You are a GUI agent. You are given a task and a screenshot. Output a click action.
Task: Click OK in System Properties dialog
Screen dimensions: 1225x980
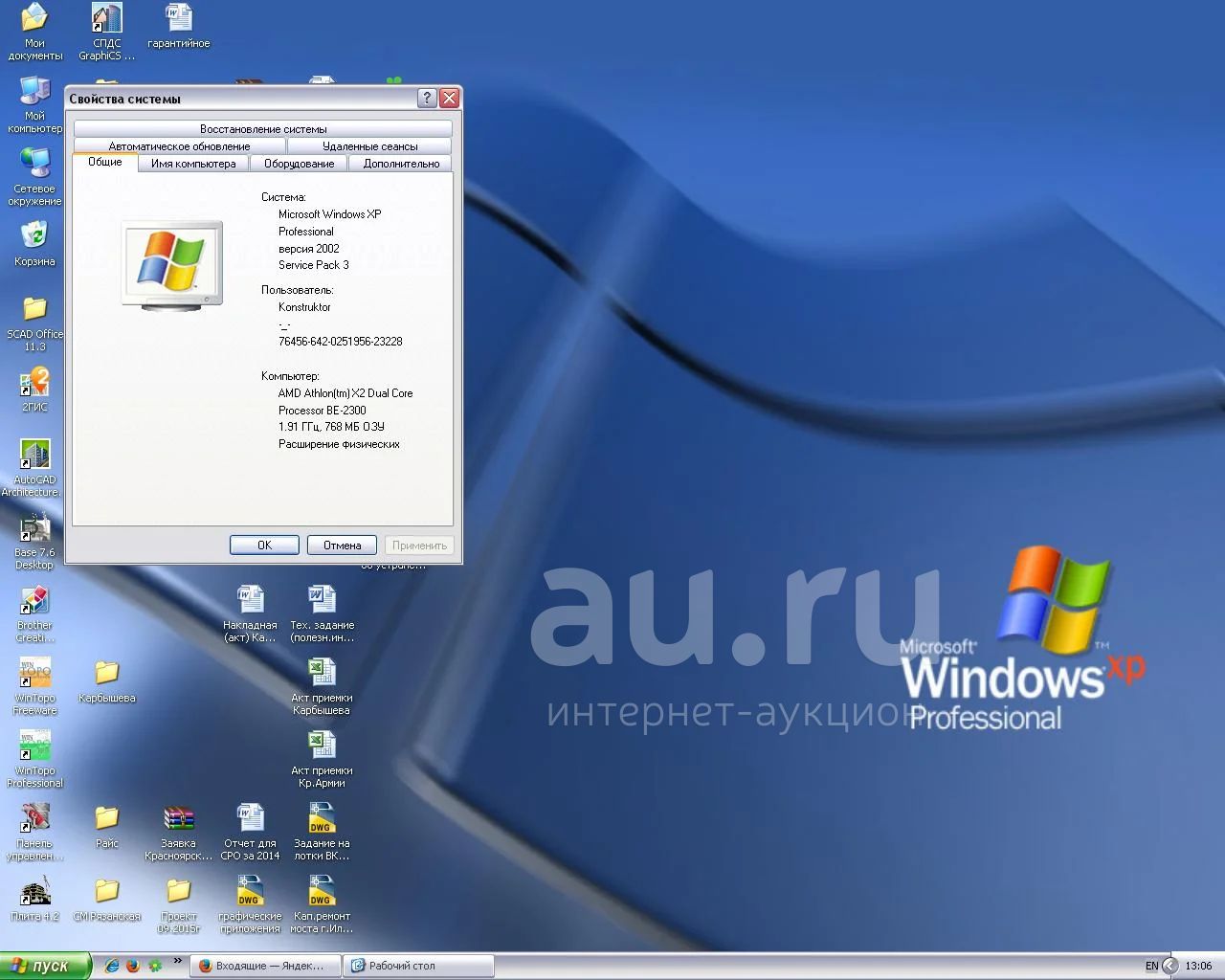(264, 545)
